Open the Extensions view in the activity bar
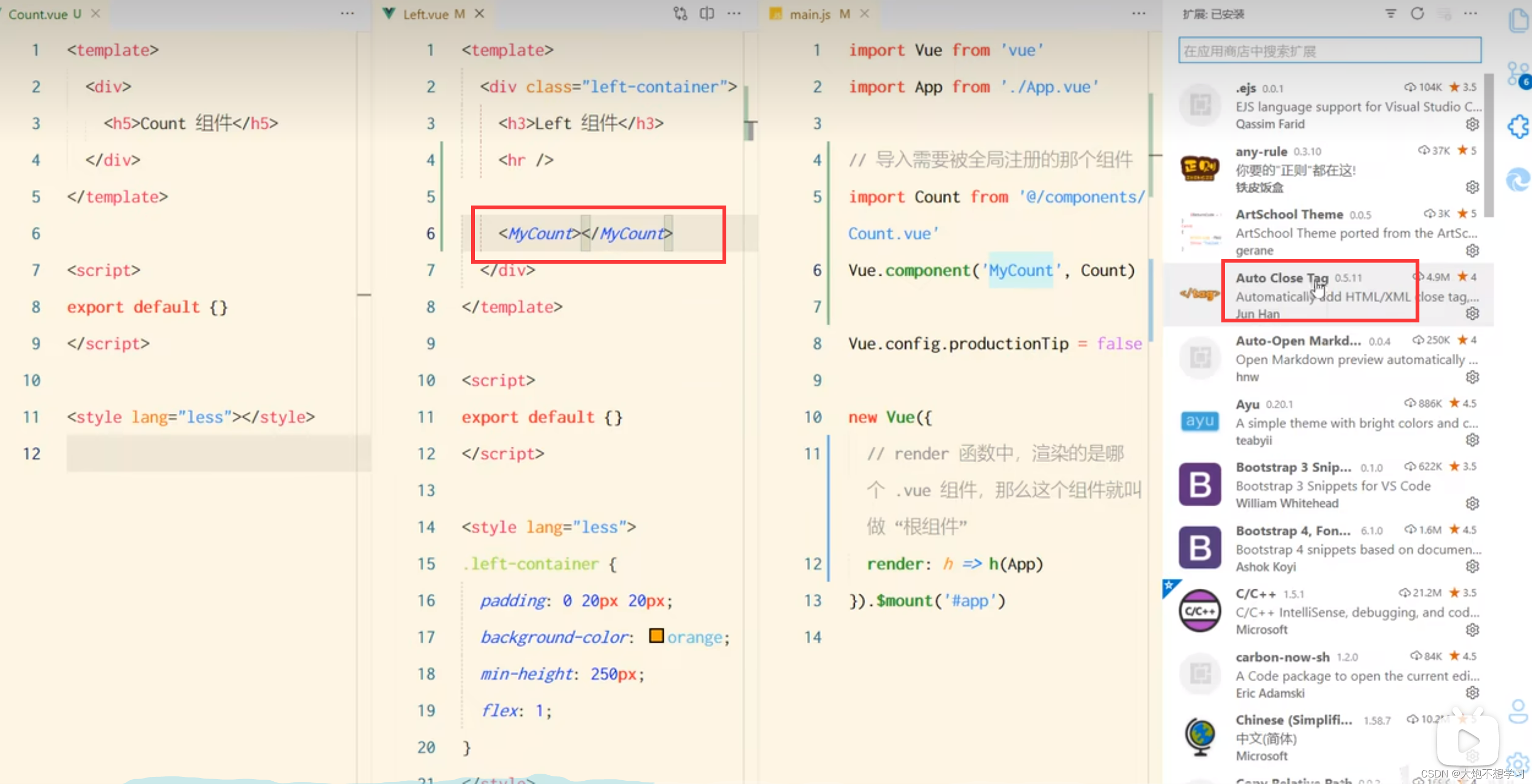This screenshot has height=784, width=1532. 1519,126
